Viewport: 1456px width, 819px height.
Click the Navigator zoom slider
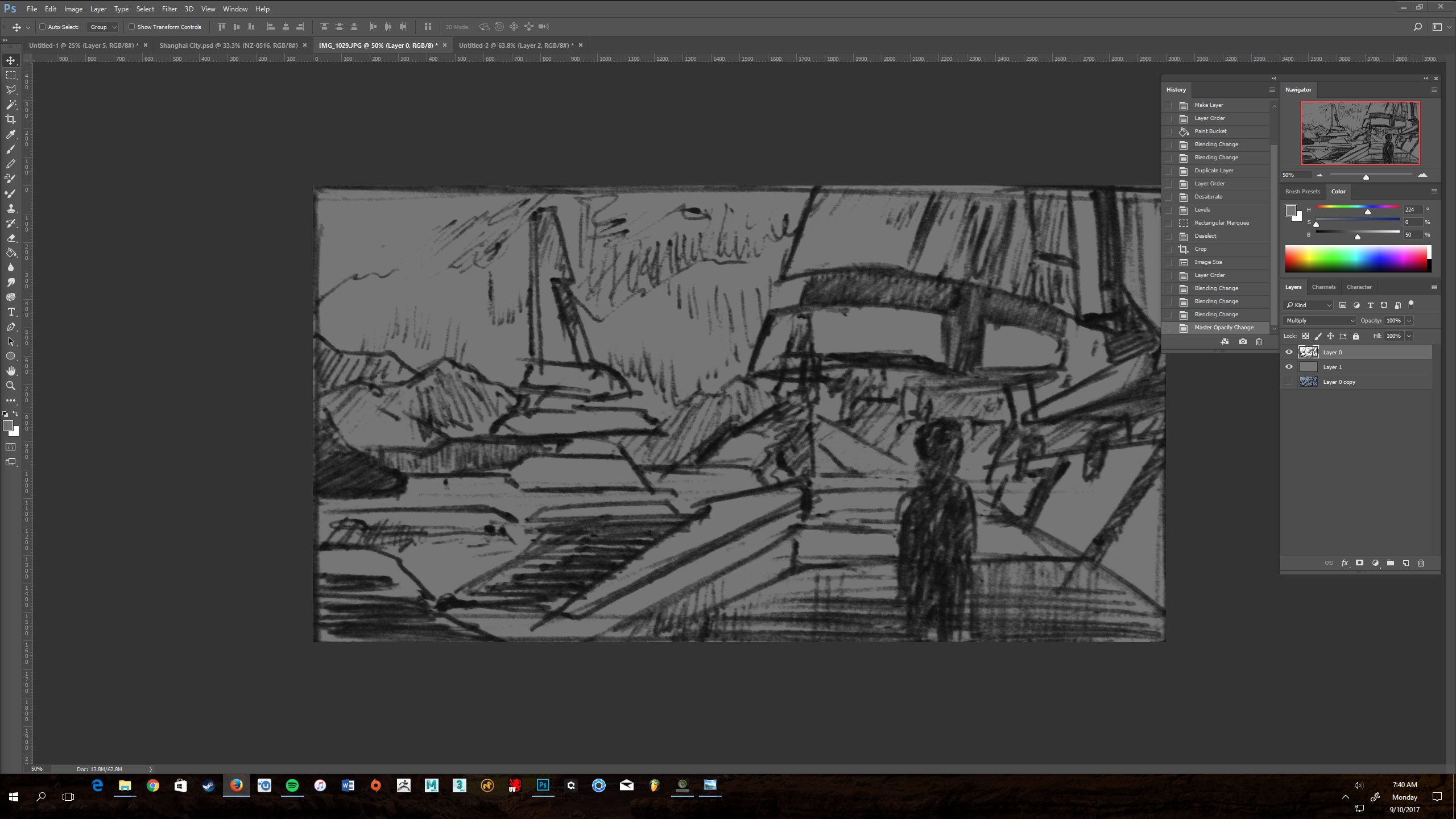1371,175
